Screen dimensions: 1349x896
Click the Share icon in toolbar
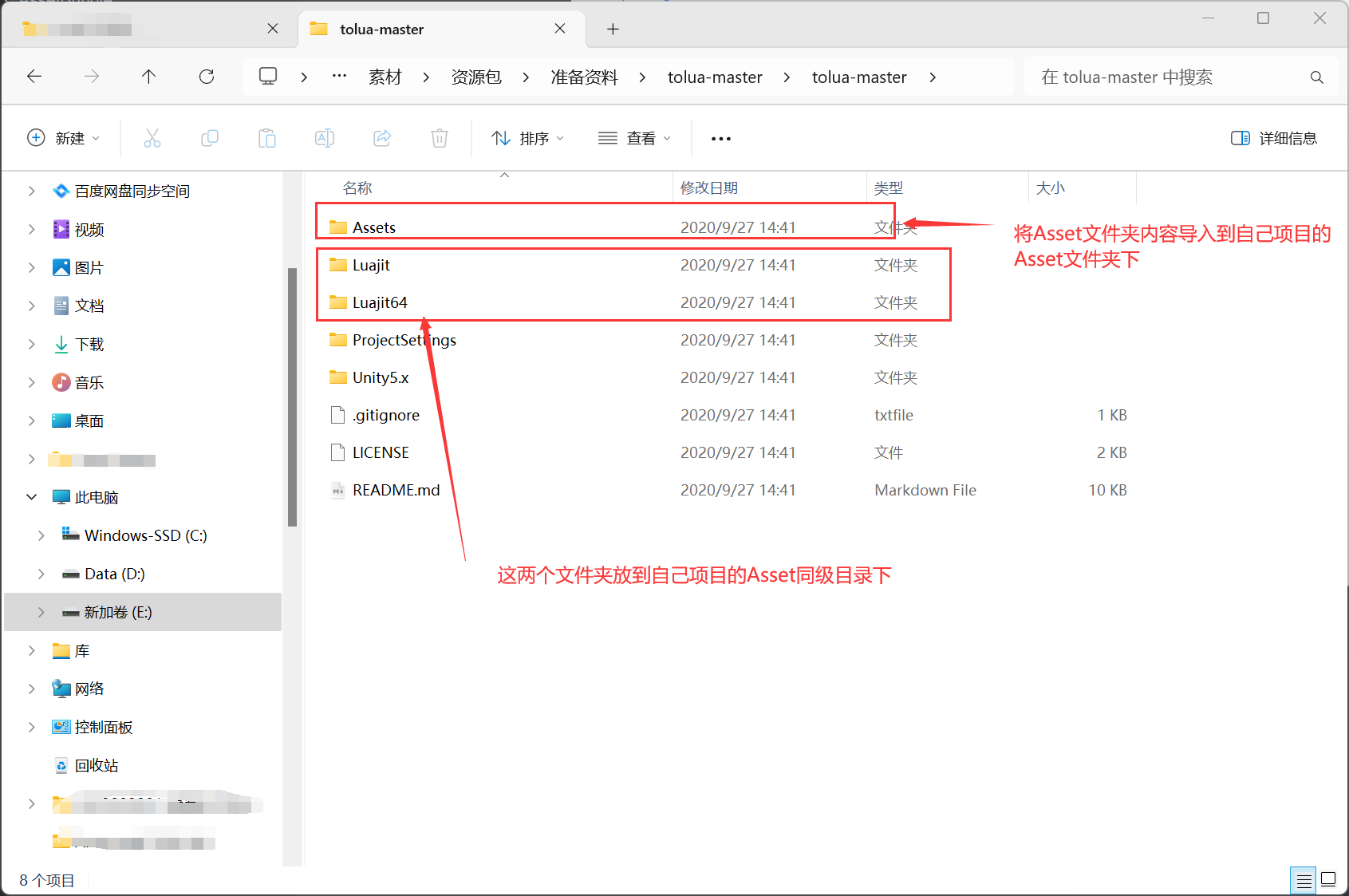point(382,138)
